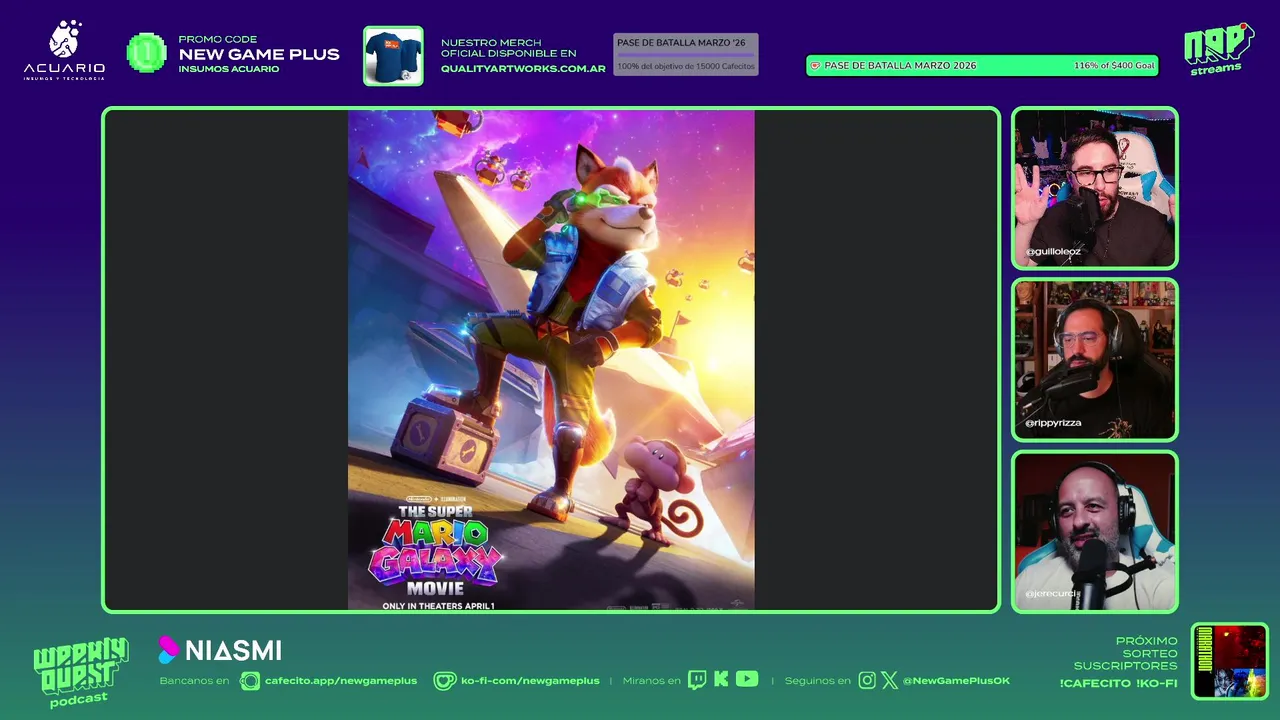
Task: Click the Instagram icon
Action: [x=867, y=680]
